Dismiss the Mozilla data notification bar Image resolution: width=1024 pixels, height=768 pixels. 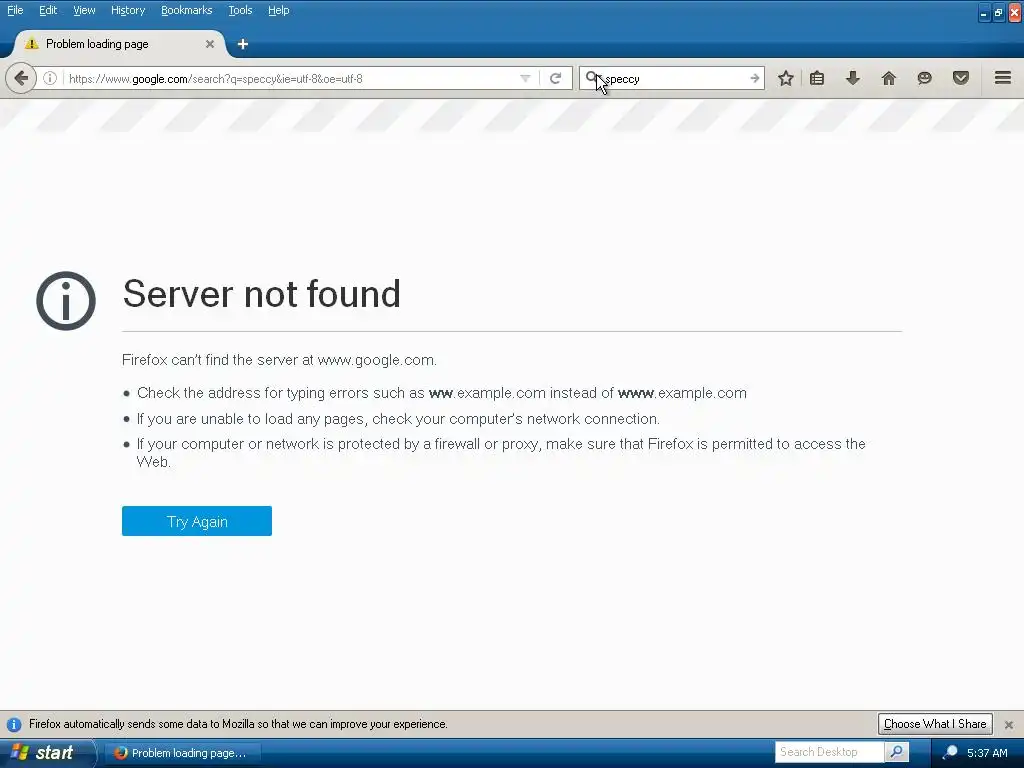tap(1009, 724)
